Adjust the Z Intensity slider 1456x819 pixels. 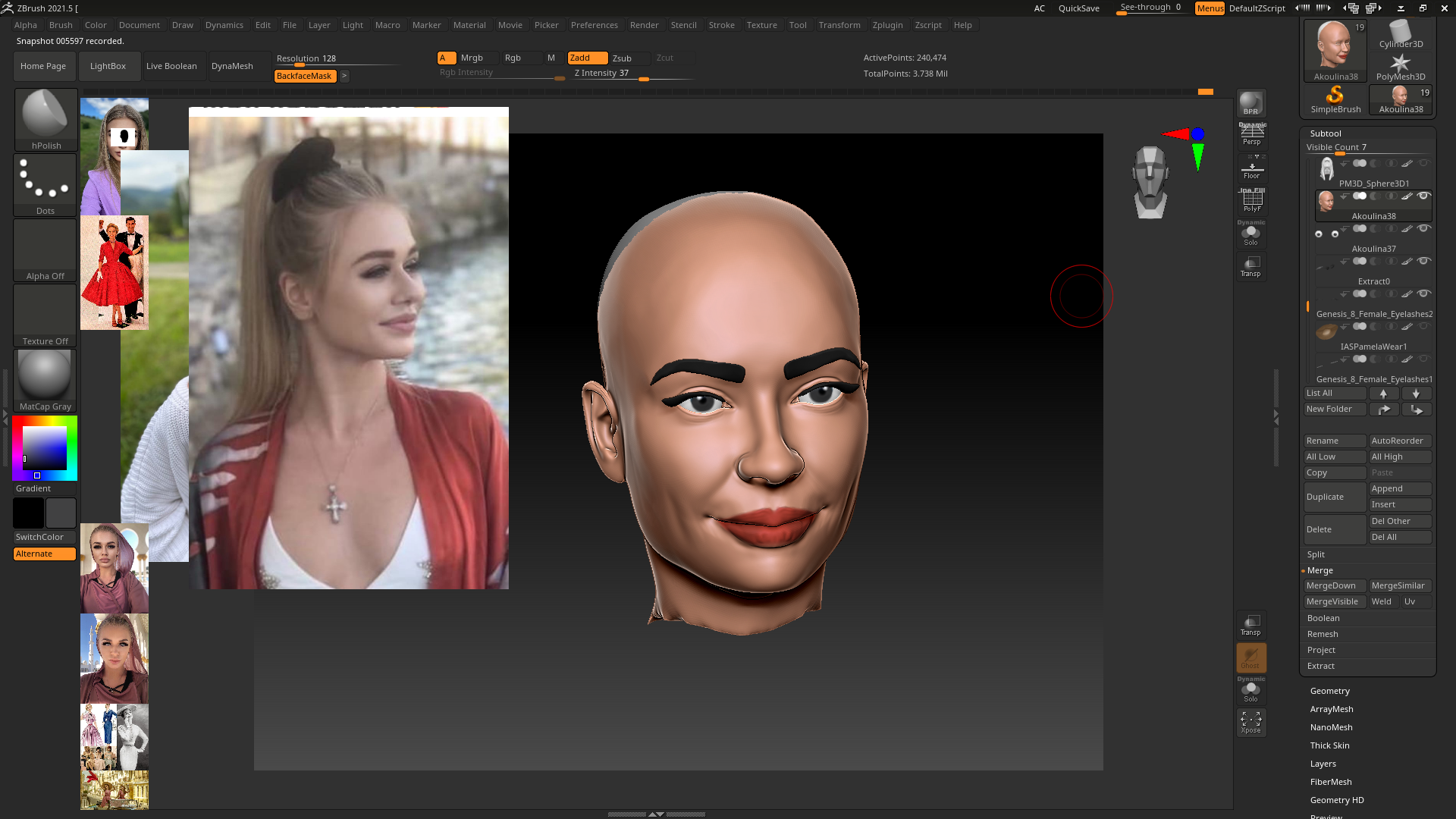coord(633,74)
